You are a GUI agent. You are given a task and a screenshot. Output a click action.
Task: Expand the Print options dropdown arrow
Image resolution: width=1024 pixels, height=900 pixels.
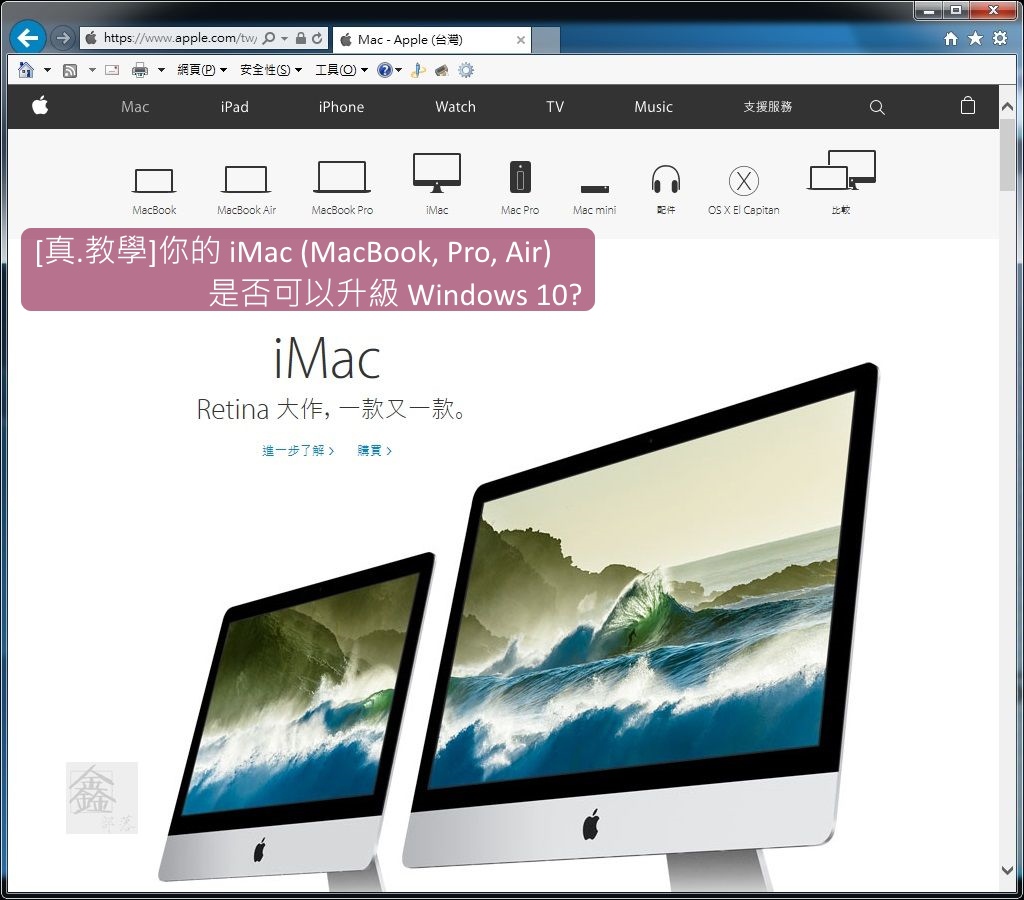point(161,70)
